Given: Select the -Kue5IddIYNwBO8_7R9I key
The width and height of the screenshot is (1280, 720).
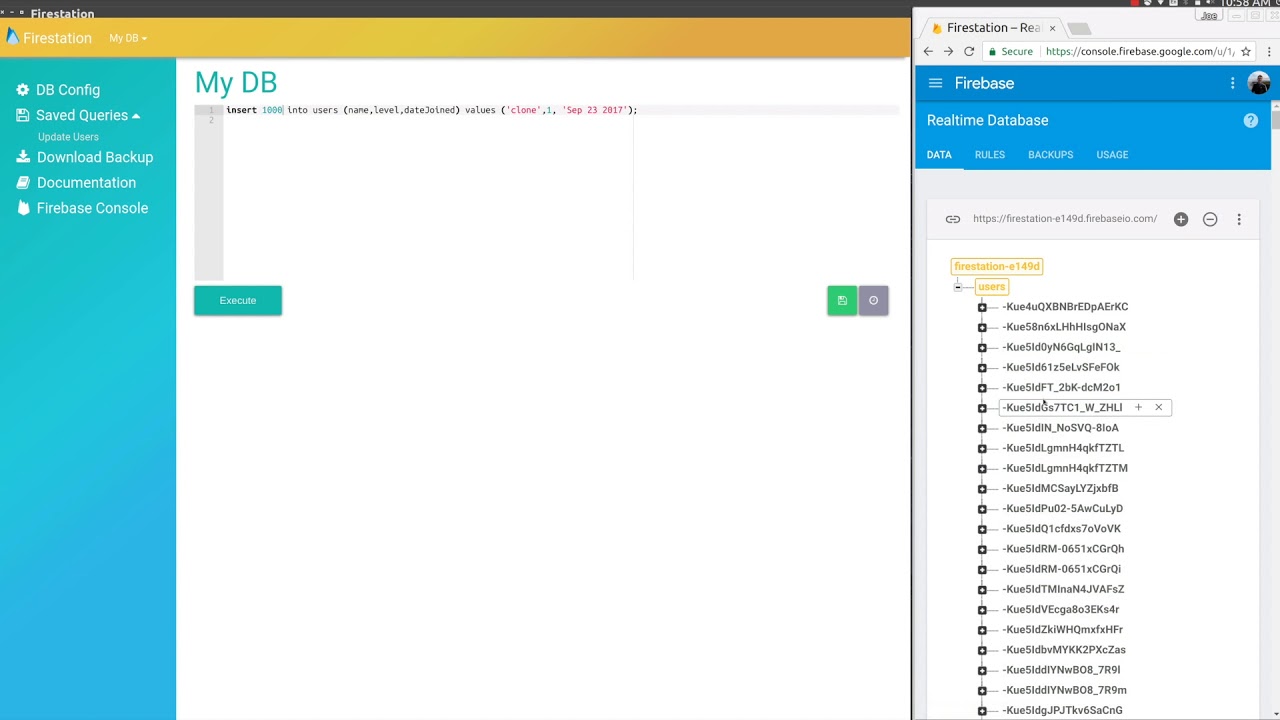Looking at the screenshot, I should click(1061, 670).
